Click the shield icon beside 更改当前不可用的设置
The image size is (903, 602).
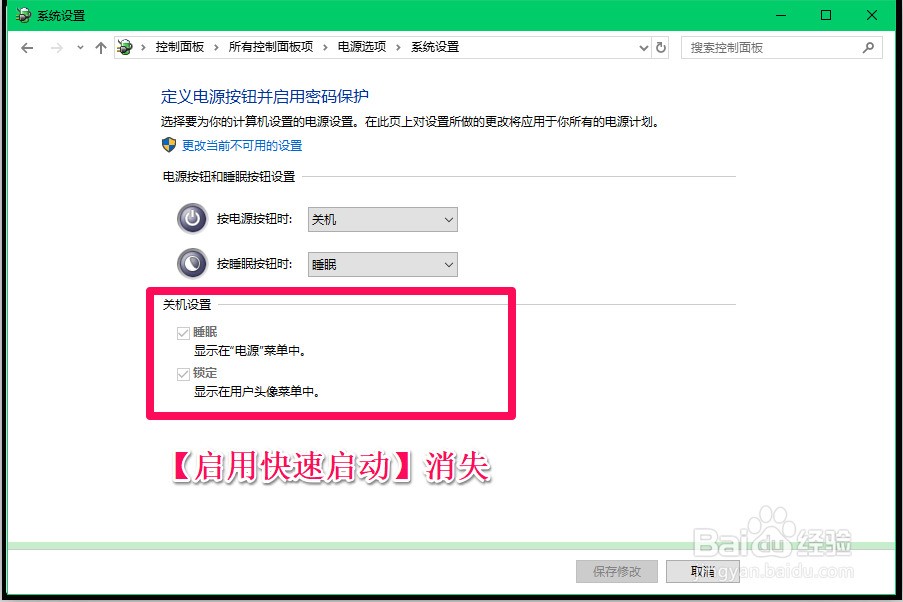click(x=169, y=145)
